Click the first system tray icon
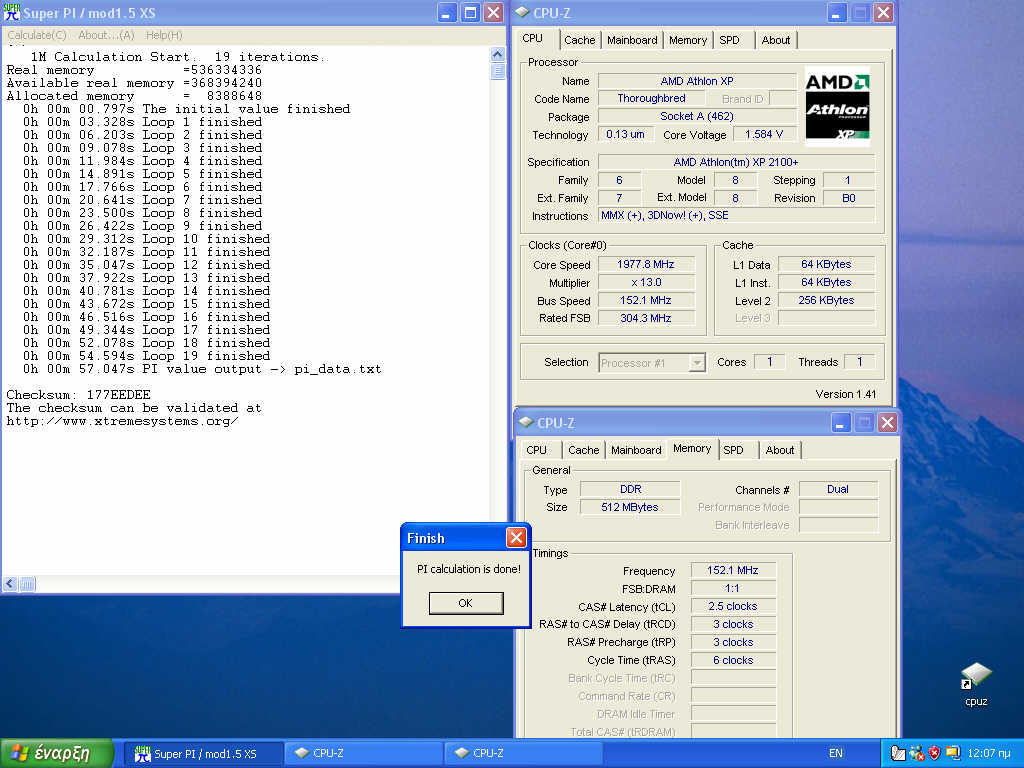 coord(898,753)
